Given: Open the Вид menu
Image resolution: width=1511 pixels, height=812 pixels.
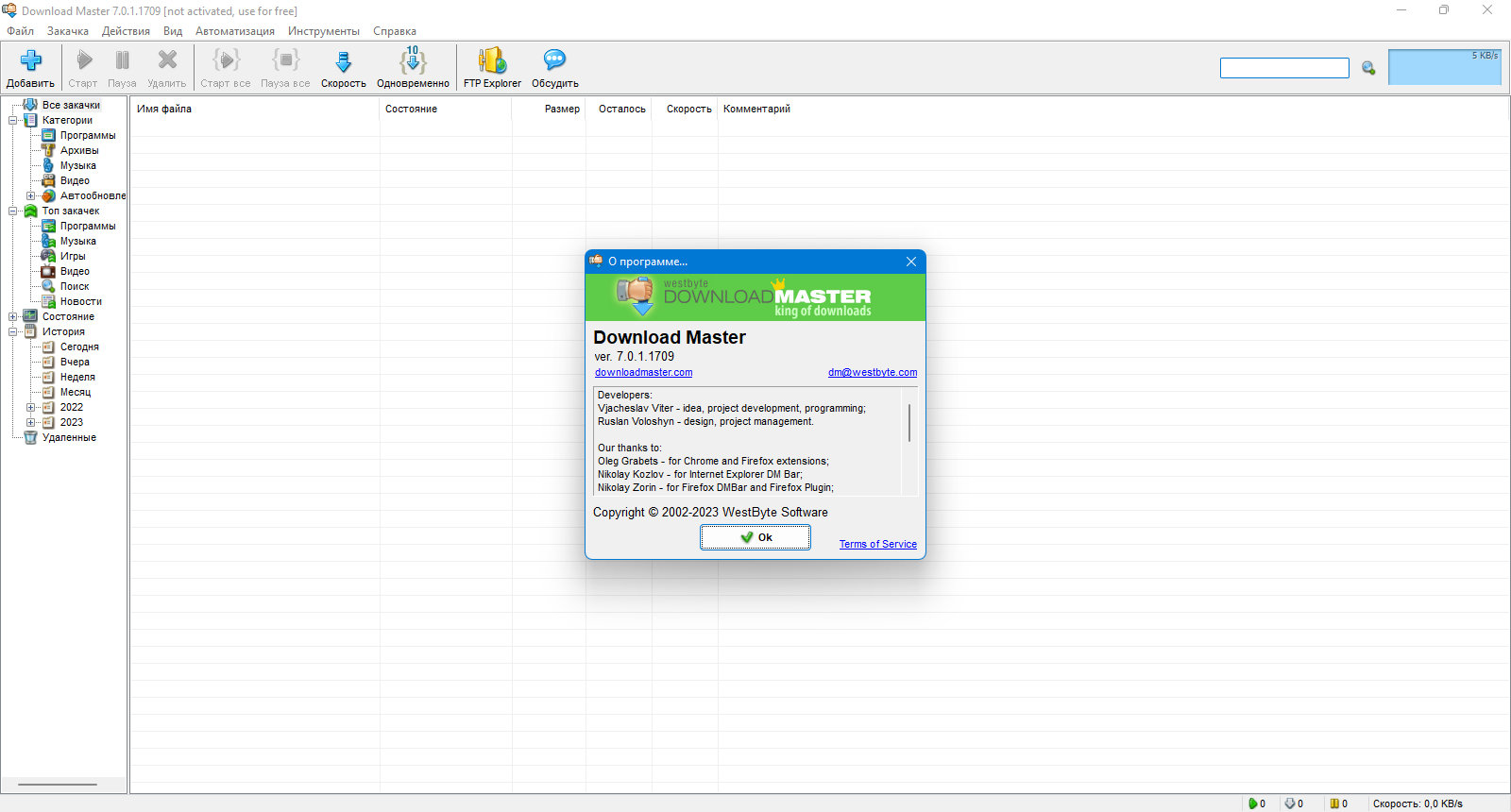Looking at the screenshot, I should tap(173, 31).
